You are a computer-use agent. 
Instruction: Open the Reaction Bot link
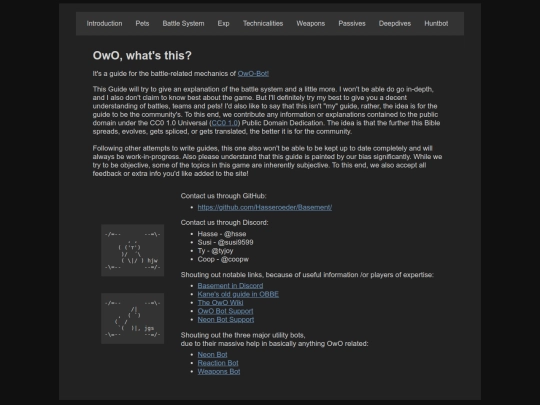tap(218, 363)
